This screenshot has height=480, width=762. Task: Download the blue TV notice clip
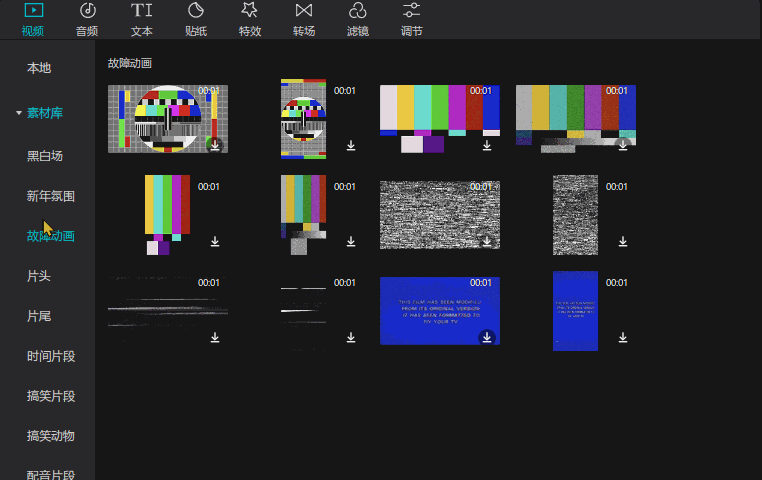click(x=487, y=337)
